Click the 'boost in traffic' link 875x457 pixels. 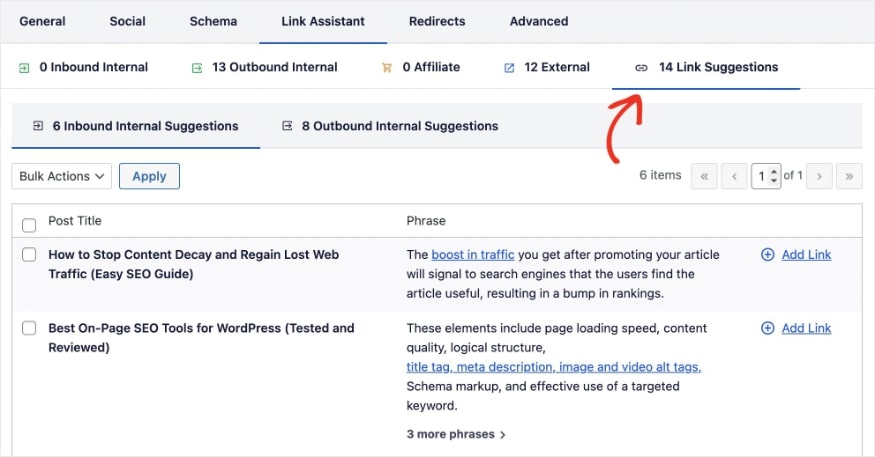click(x=473, y=254)
